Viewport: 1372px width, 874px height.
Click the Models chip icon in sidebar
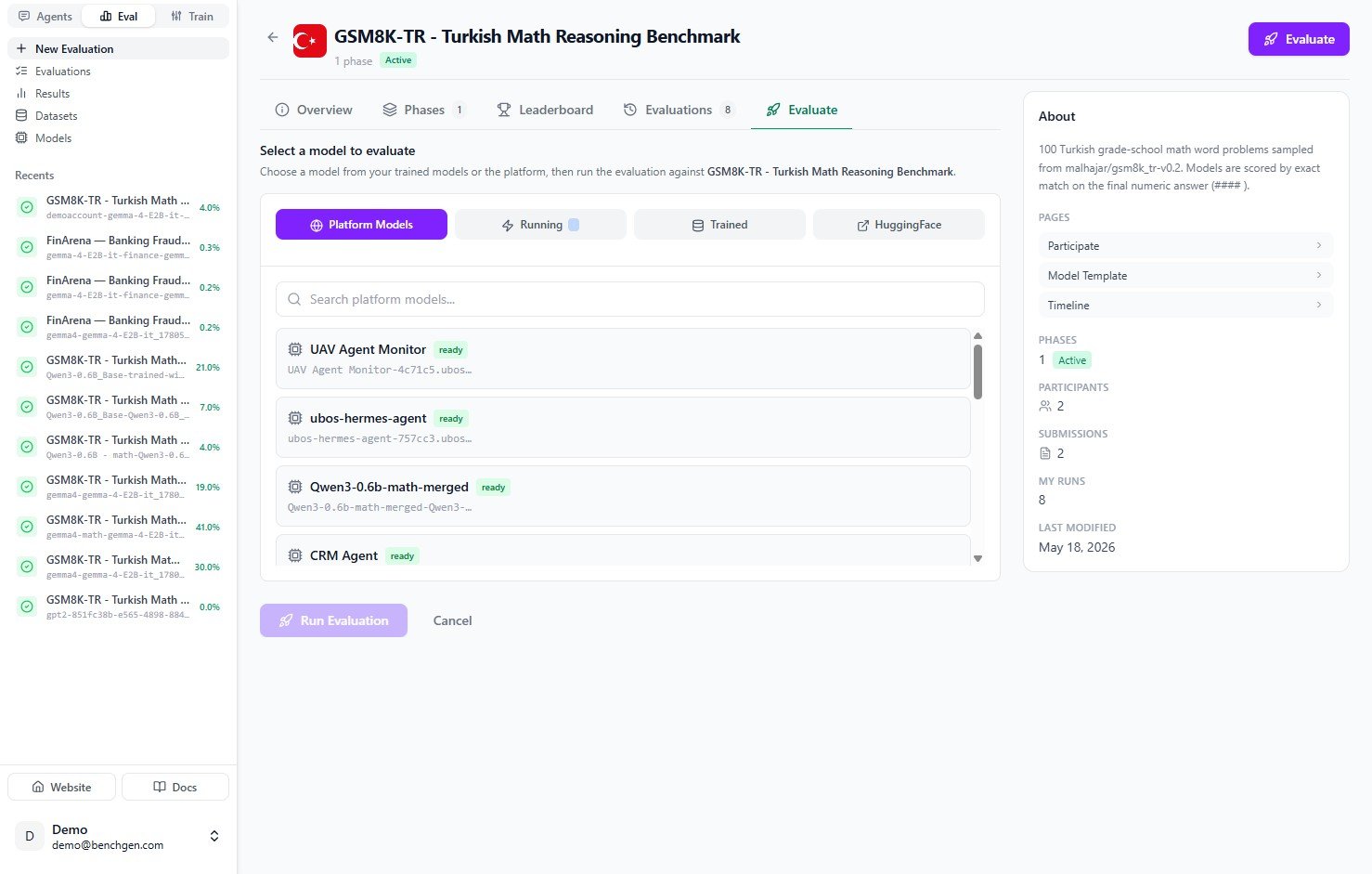tap(21, 137)
